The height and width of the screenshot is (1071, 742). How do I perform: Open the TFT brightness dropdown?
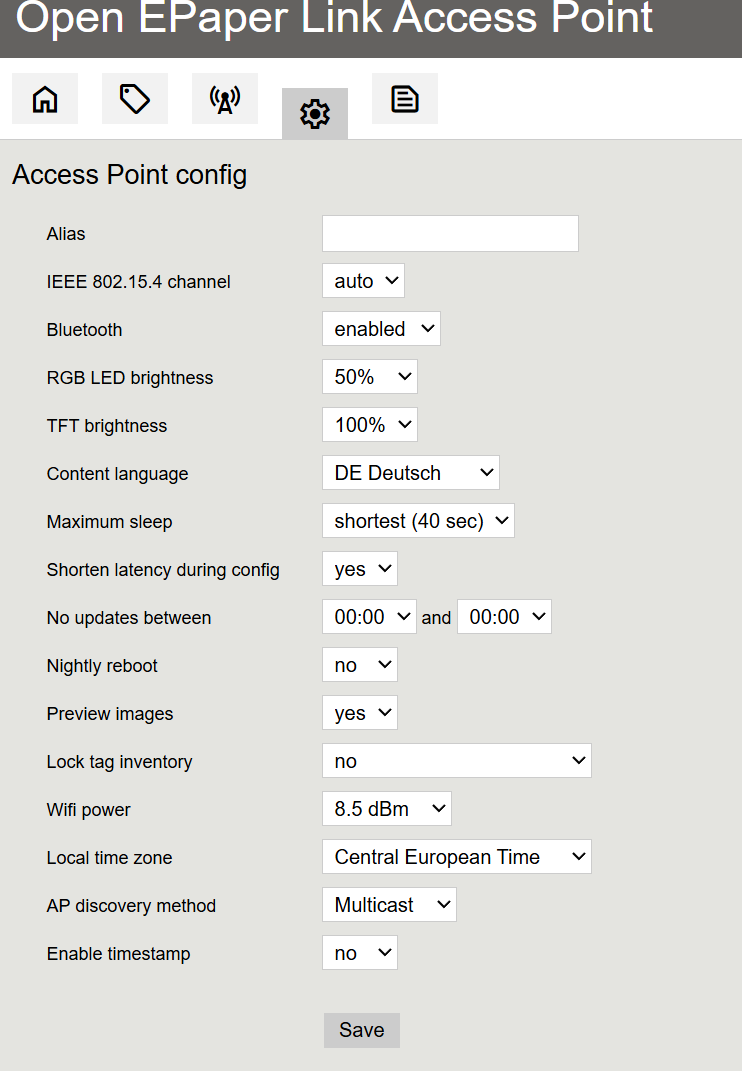click(369, 424)
